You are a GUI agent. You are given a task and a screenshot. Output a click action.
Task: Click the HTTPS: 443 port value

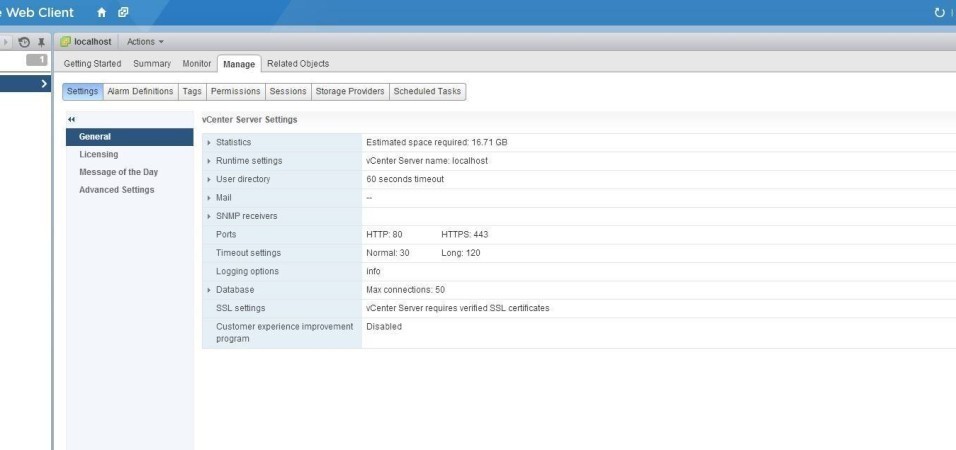pos(465,235)
